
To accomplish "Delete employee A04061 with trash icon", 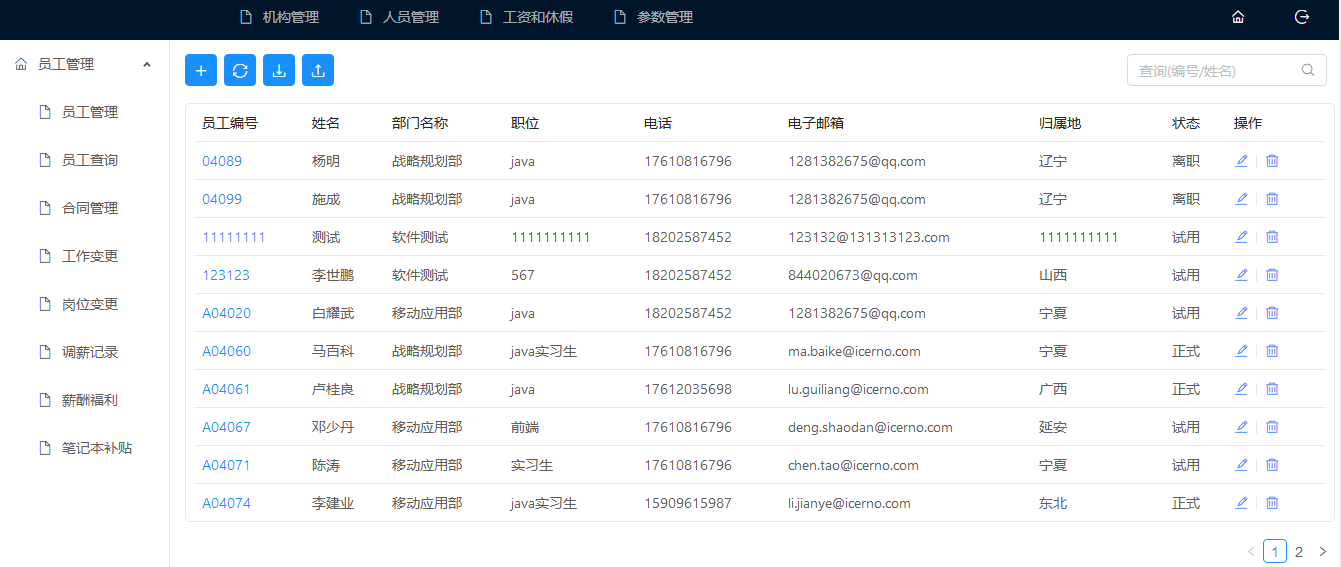I will coord(1272,388).
